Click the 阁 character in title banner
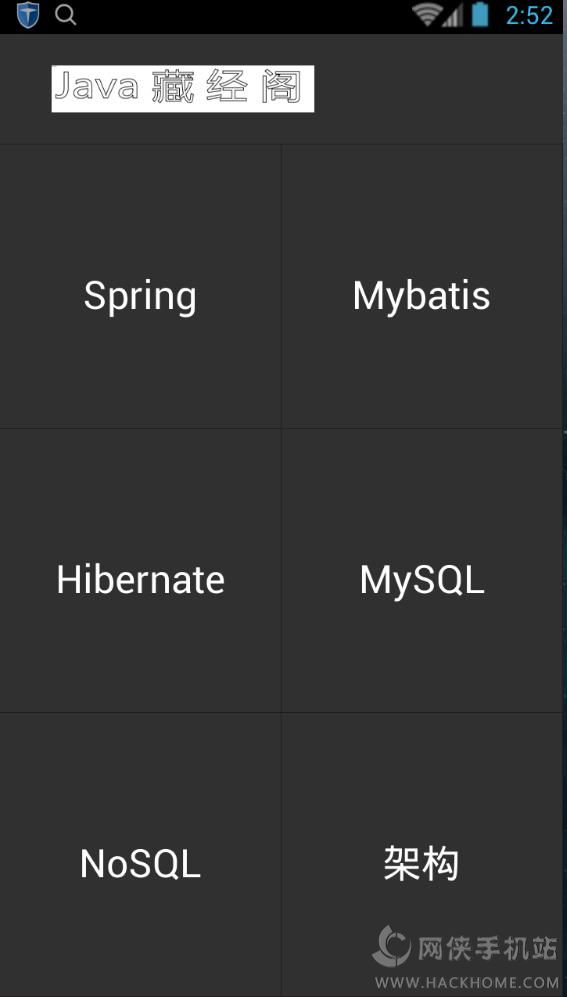Viewport: 567px width, 997px height. click(281, 86)
